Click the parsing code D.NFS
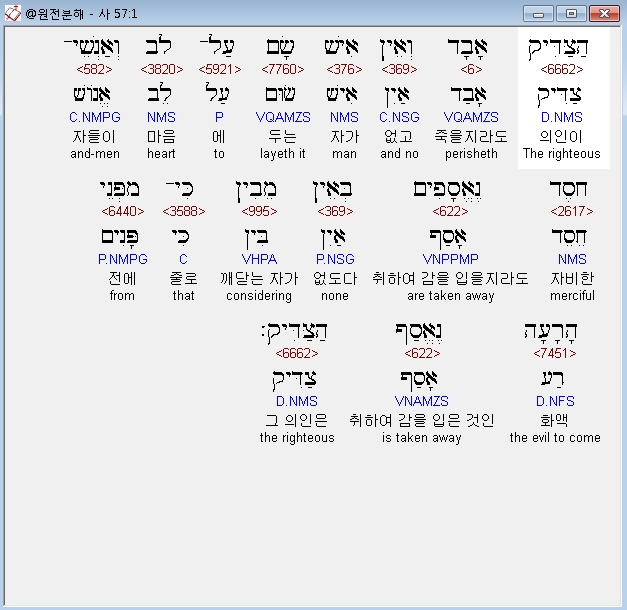Image resolution: width=627 pixels, height=610 pixels. tap(555, 401)
